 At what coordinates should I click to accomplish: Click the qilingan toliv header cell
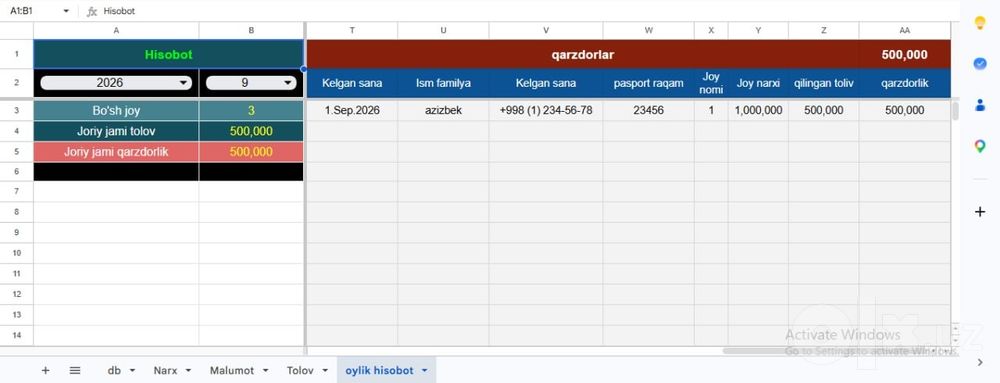pyautogui.click(x=824, y=83)
